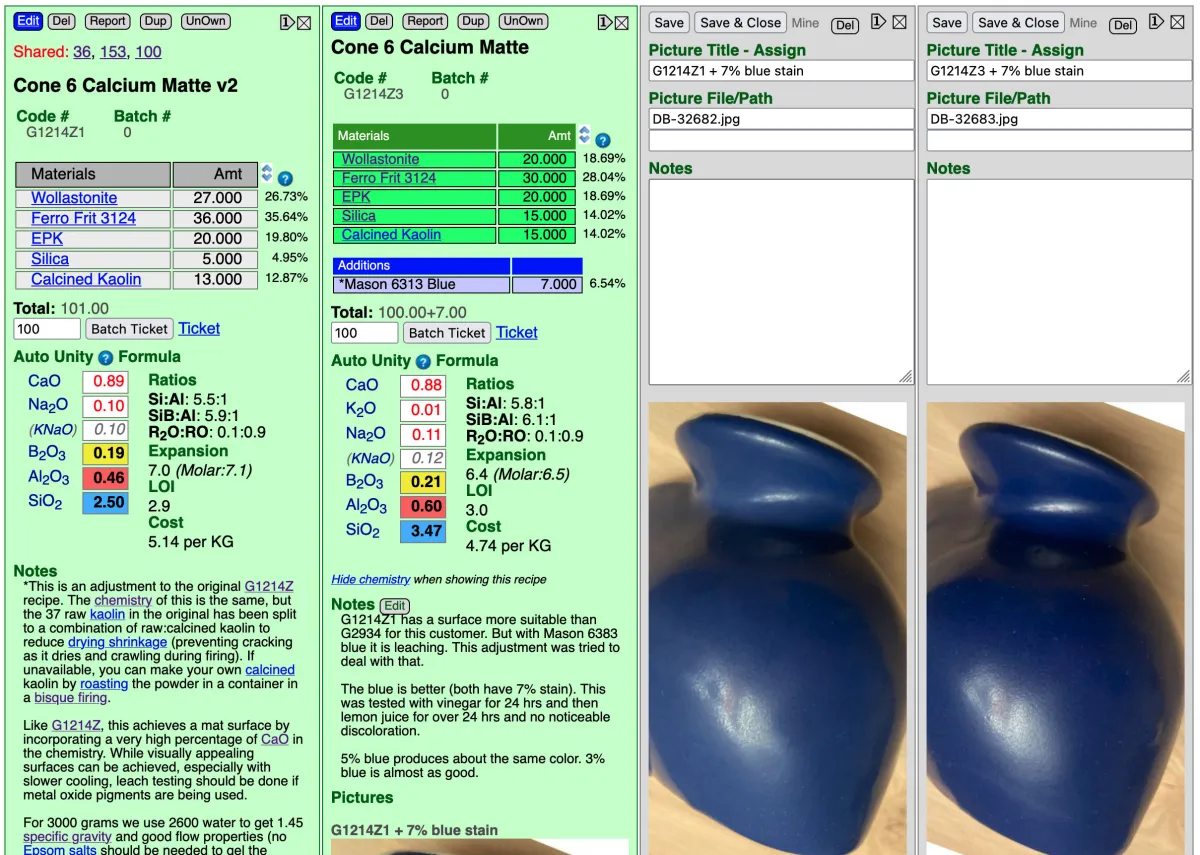Click the DB-32683.jpg file path field
Screen dimensions: 1200x855
click(1059, 119)
